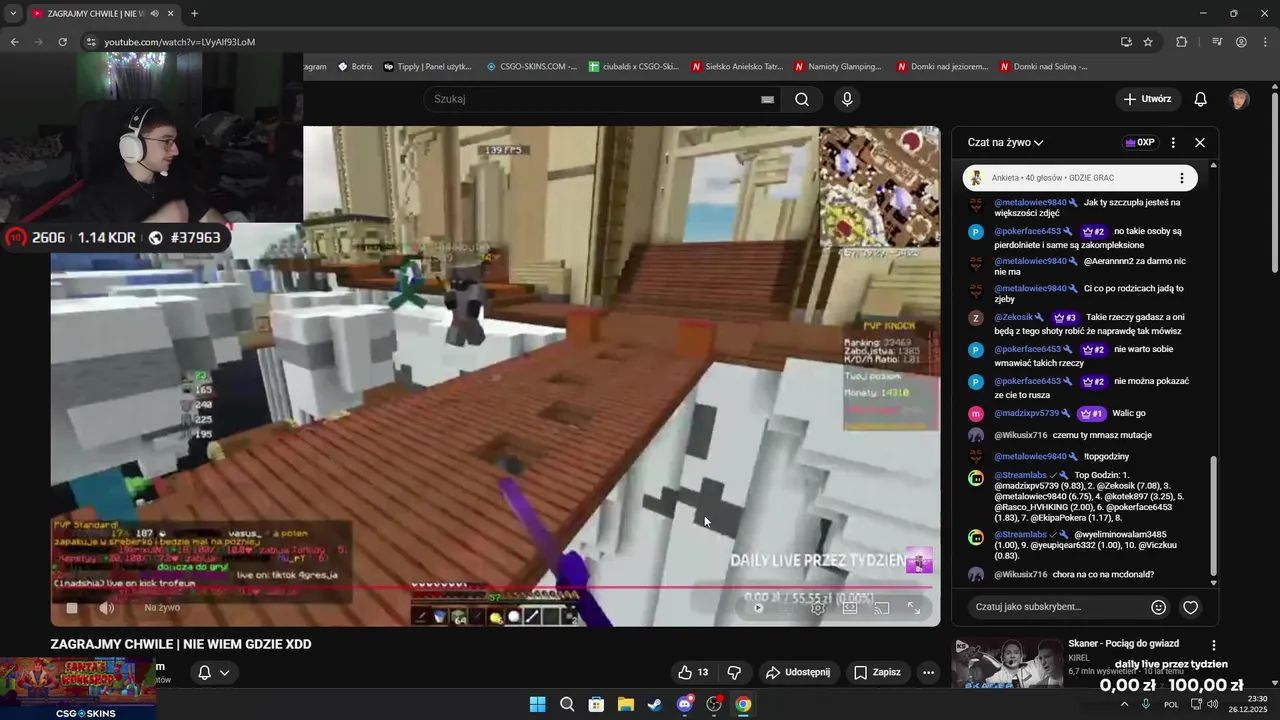Mute the tab via its speaker icon
The width and height of the screenshot is (1280, 720).
click(x=154, y=14)
